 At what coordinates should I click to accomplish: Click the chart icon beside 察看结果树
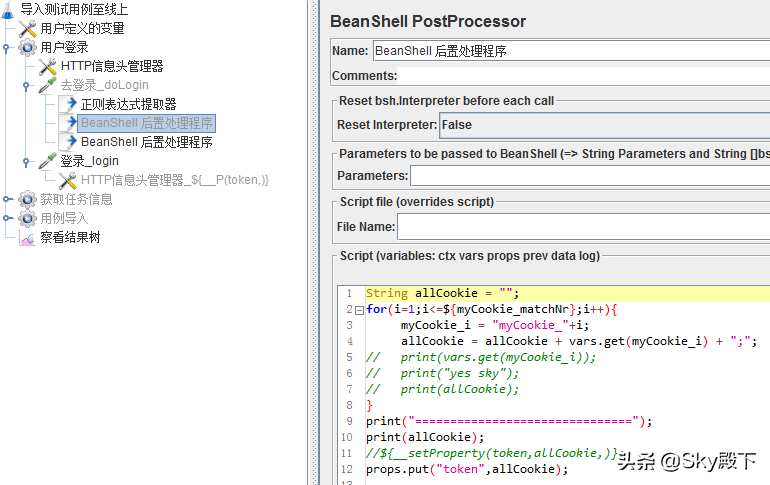[x=28, y=238]
